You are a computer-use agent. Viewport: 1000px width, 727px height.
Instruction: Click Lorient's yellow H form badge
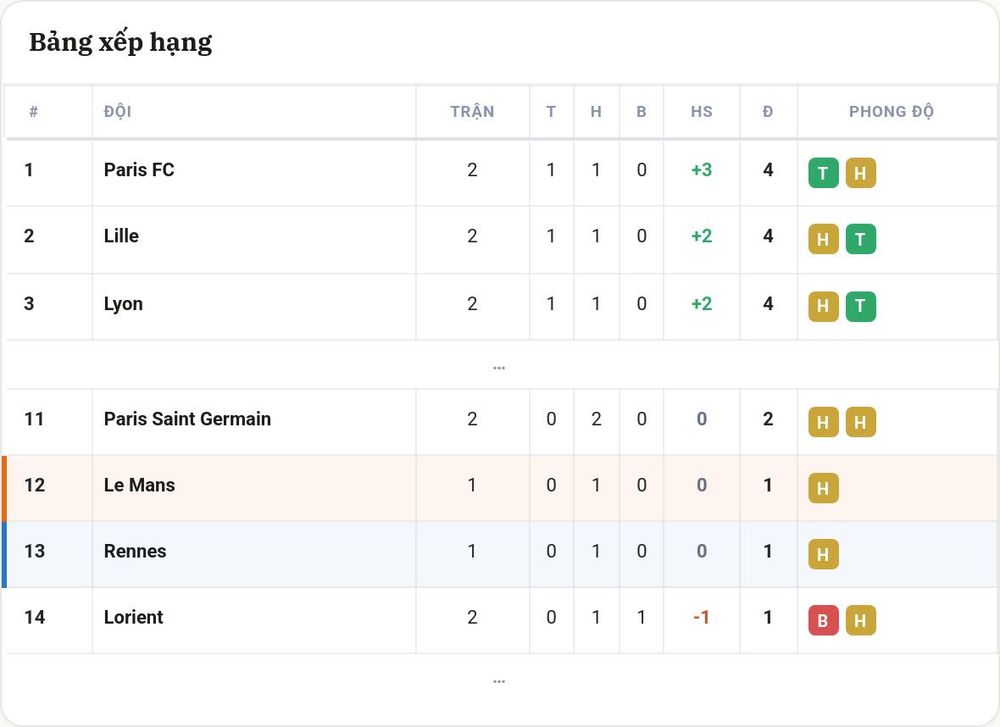(860, 621)
